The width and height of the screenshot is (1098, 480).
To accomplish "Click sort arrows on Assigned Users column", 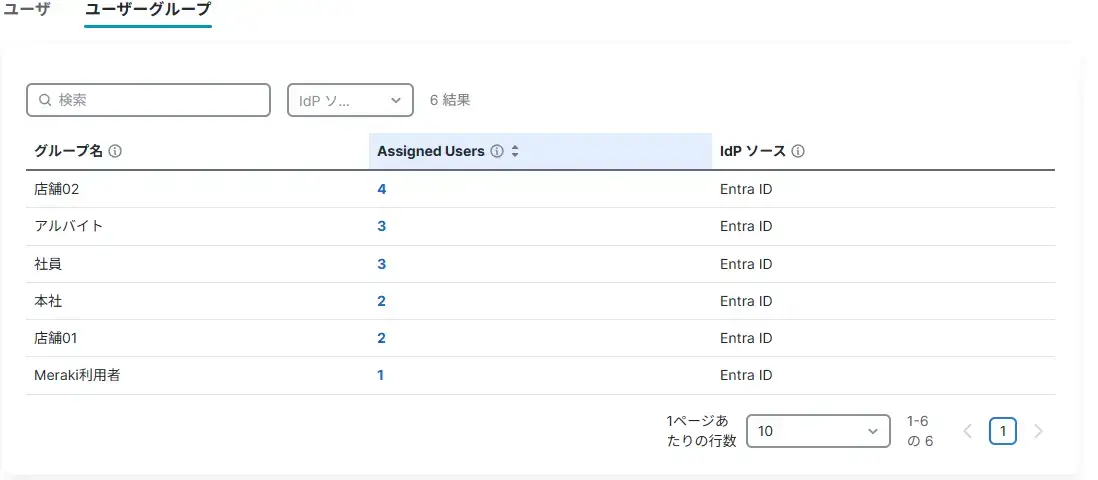I will [x=515, y=152].
